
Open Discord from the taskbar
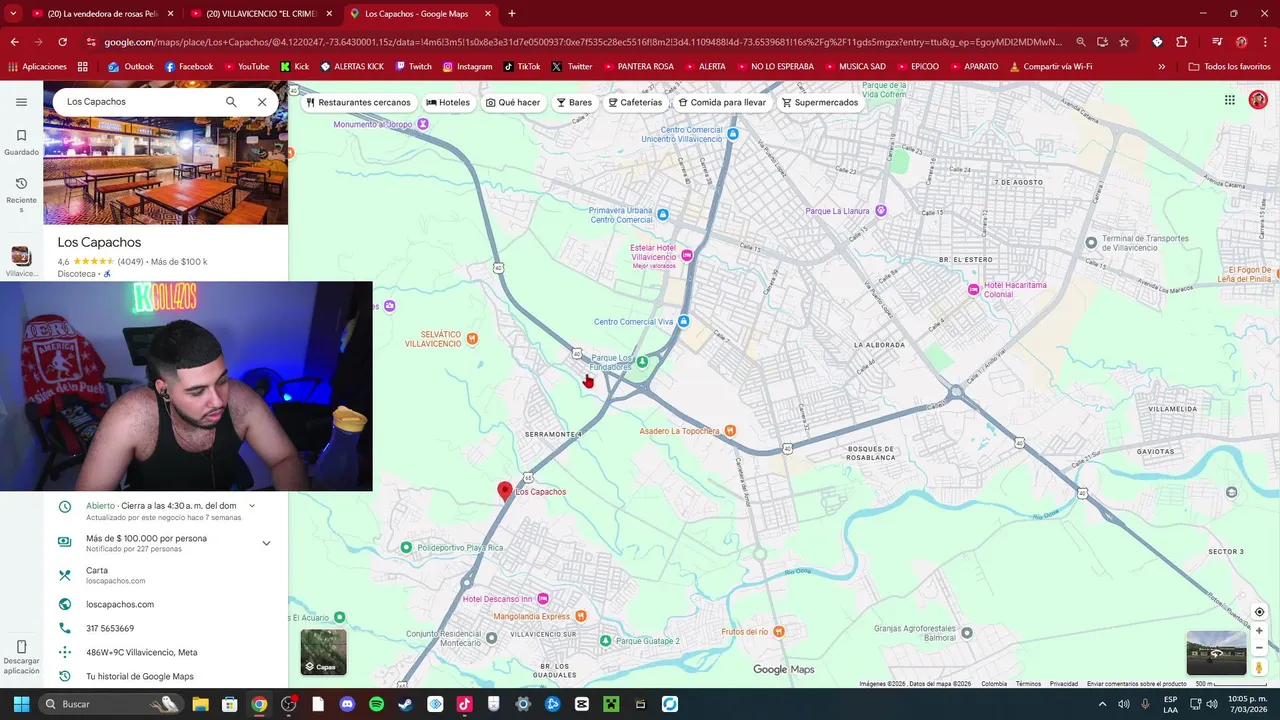[347, 704]
